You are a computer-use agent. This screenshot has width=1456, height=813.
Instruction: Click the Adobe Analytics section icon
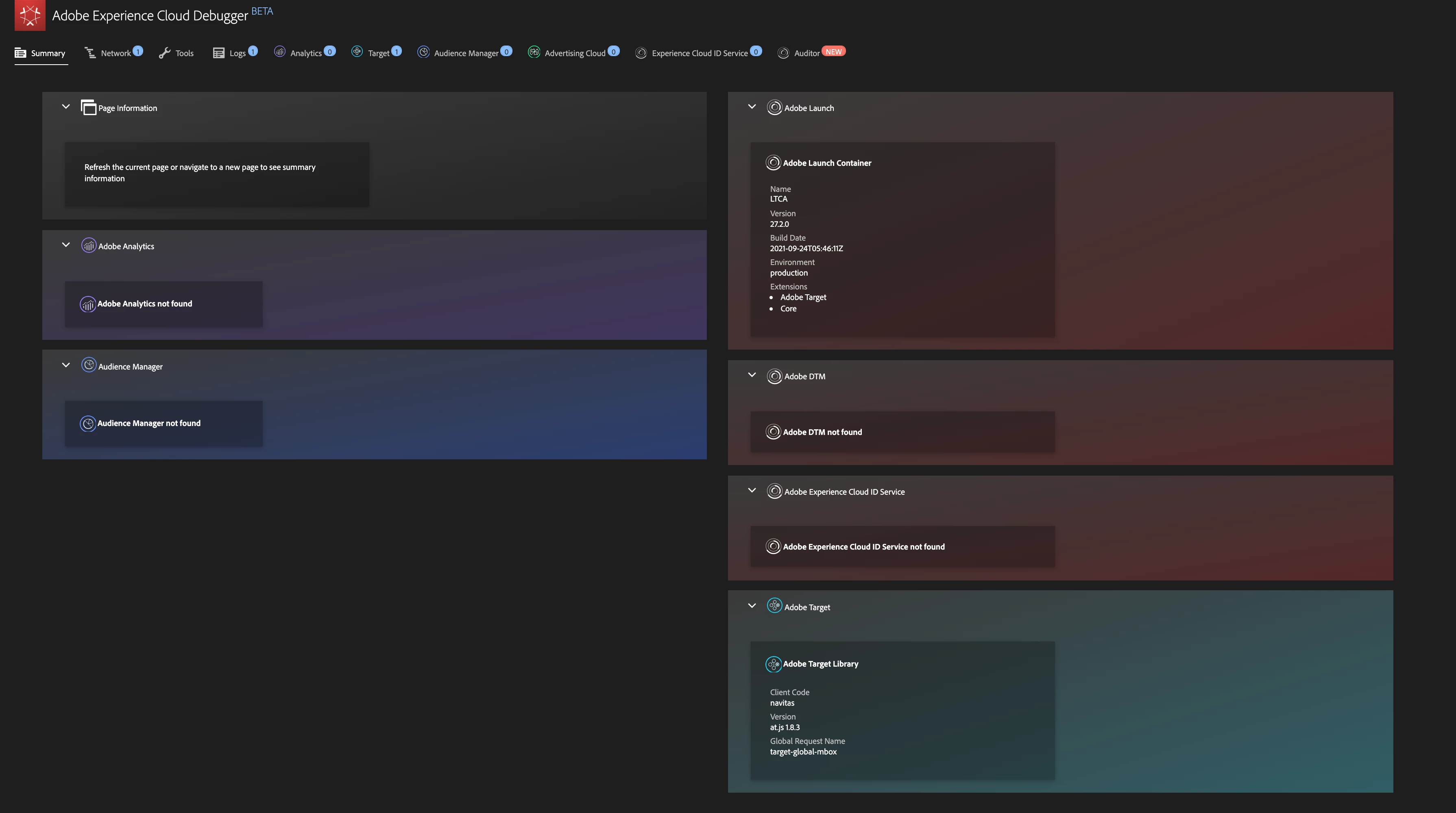tap(89, 246)
